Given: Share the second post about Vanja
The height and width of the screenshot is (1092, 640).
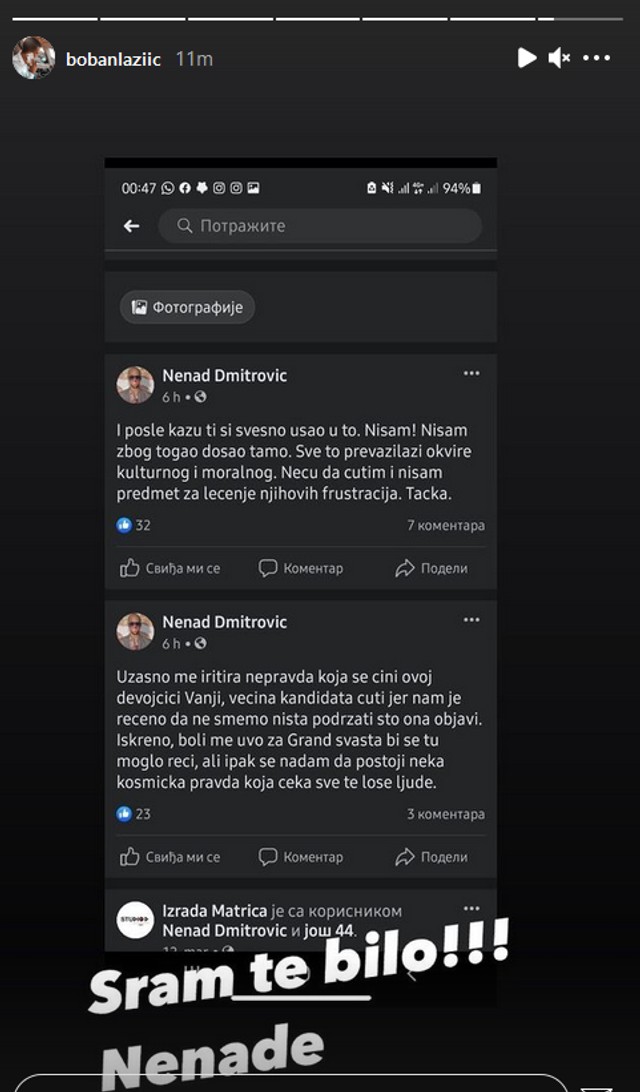Looking at the screenshot, I should pyautogui.click(x=432, y=857).
